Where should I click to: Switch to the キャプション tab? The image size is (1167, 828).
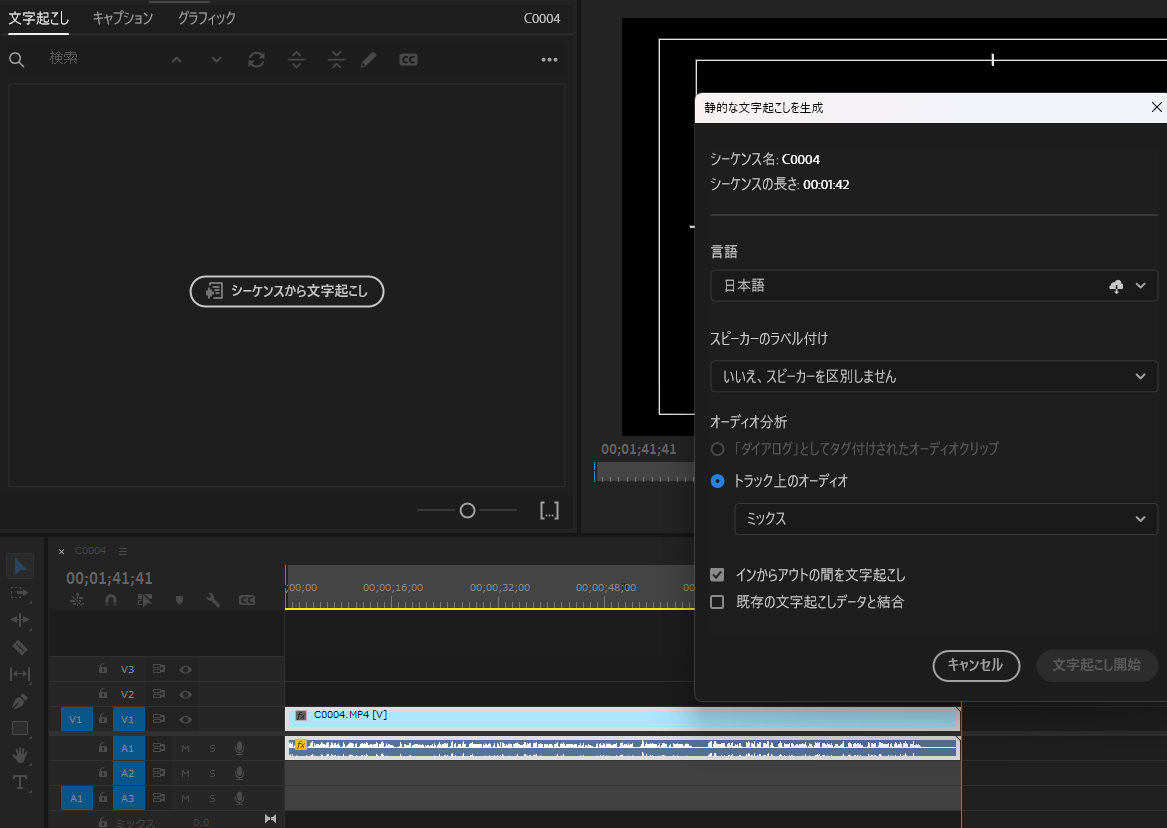(122, 17)
